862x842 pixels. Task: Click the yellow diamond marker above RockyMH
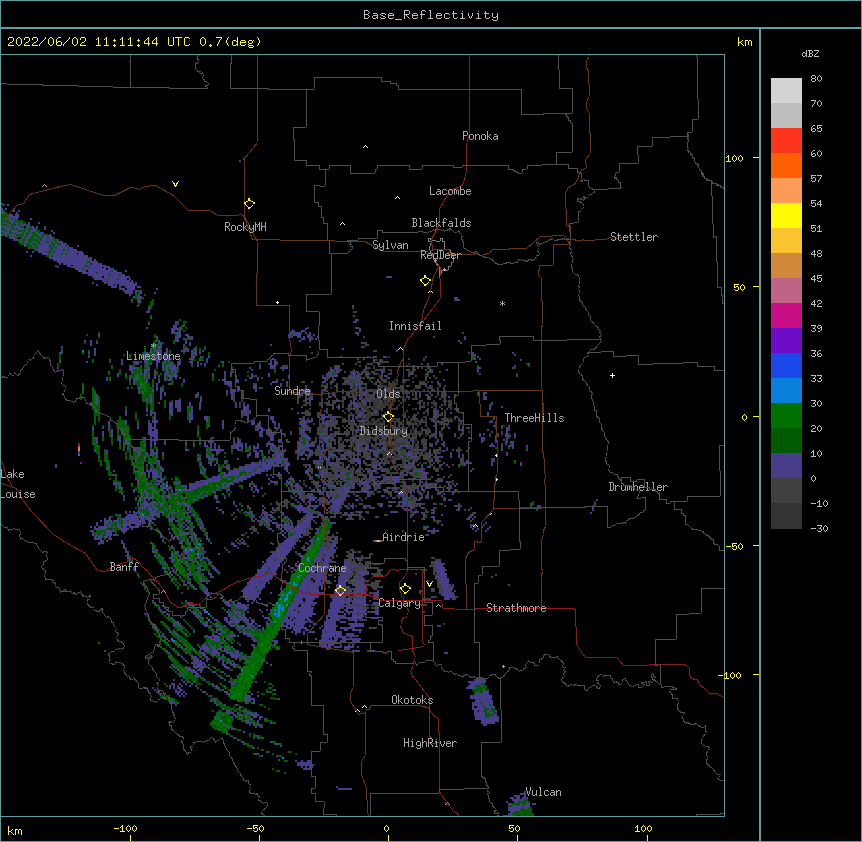[250, 204]
